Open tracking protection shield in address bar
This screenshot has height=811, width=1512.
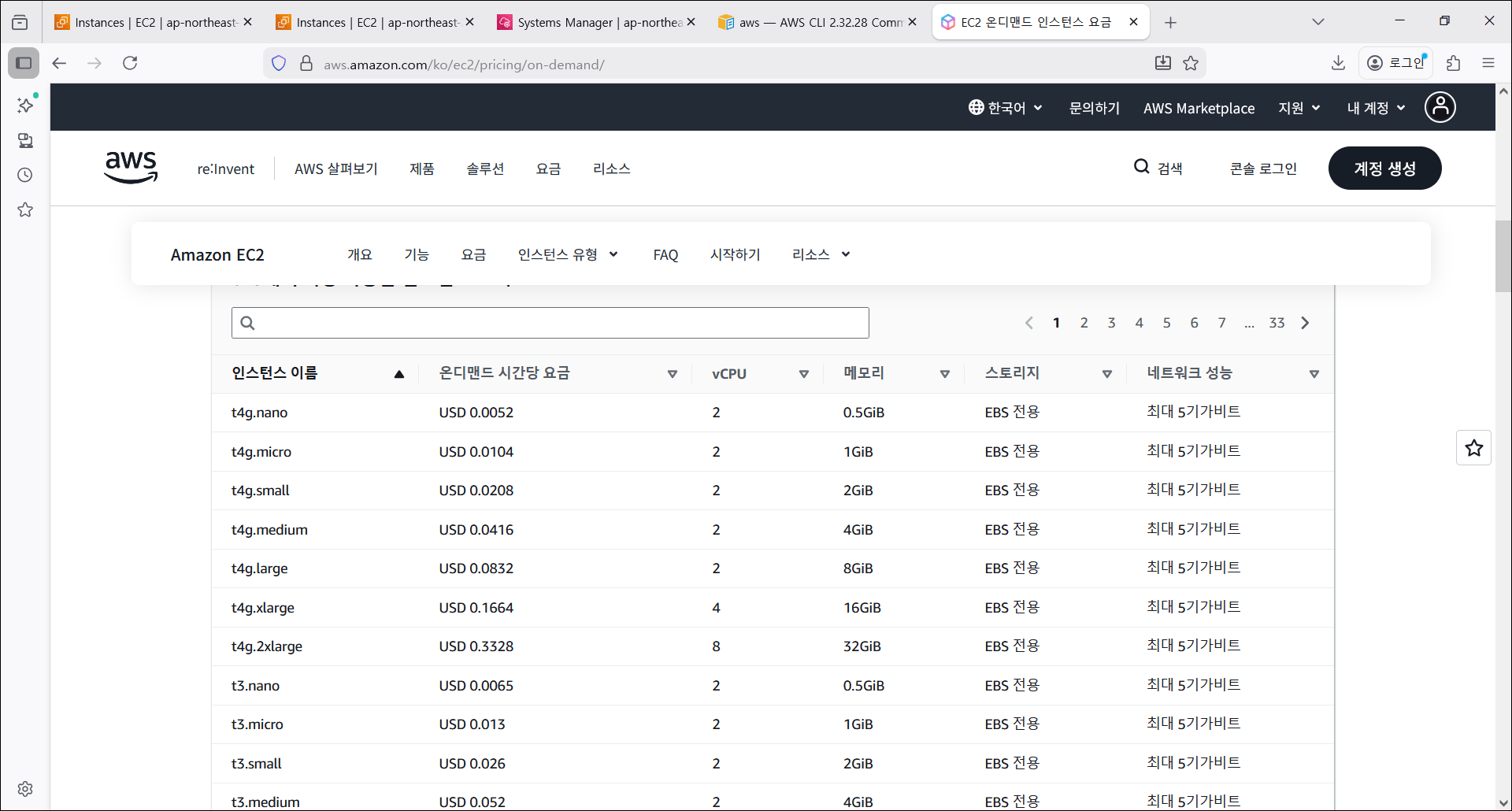point(279,63)
